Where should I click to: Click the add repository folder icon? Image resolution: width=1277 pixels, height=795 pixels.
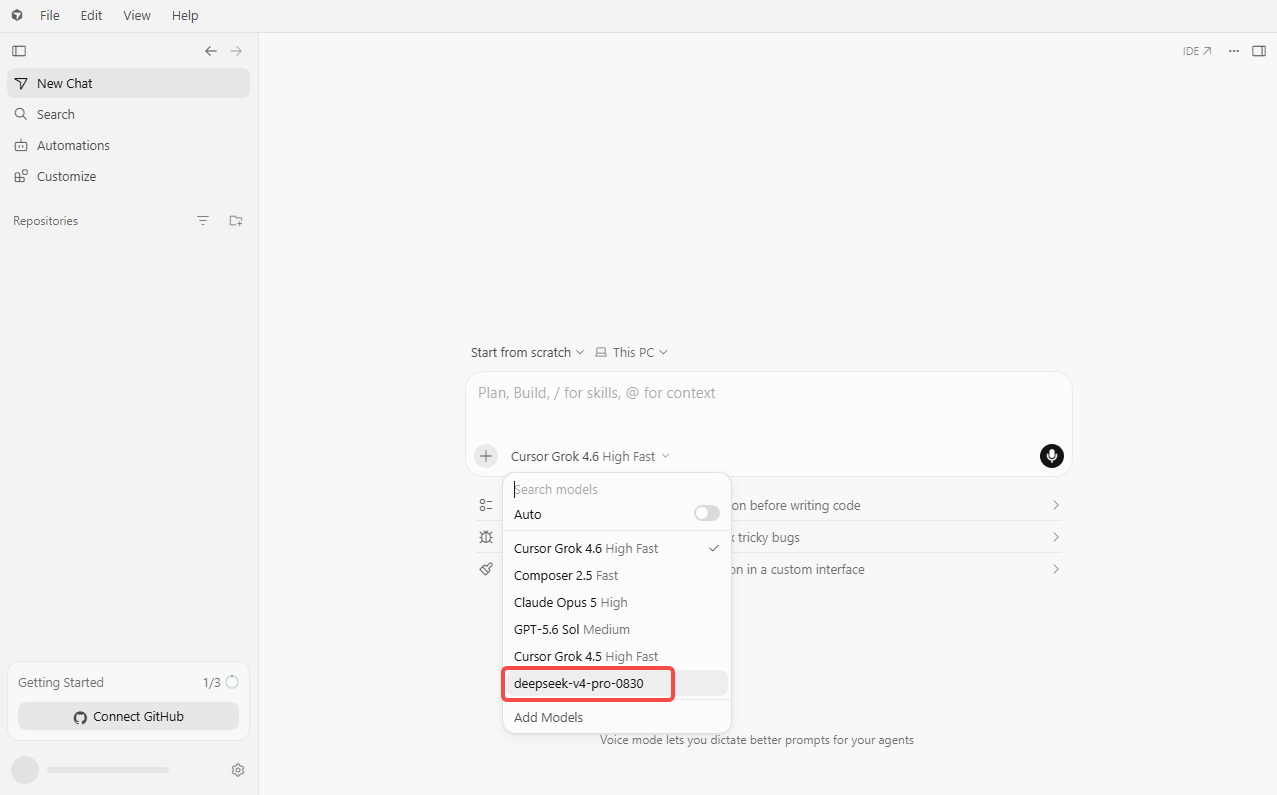(236, 221)
